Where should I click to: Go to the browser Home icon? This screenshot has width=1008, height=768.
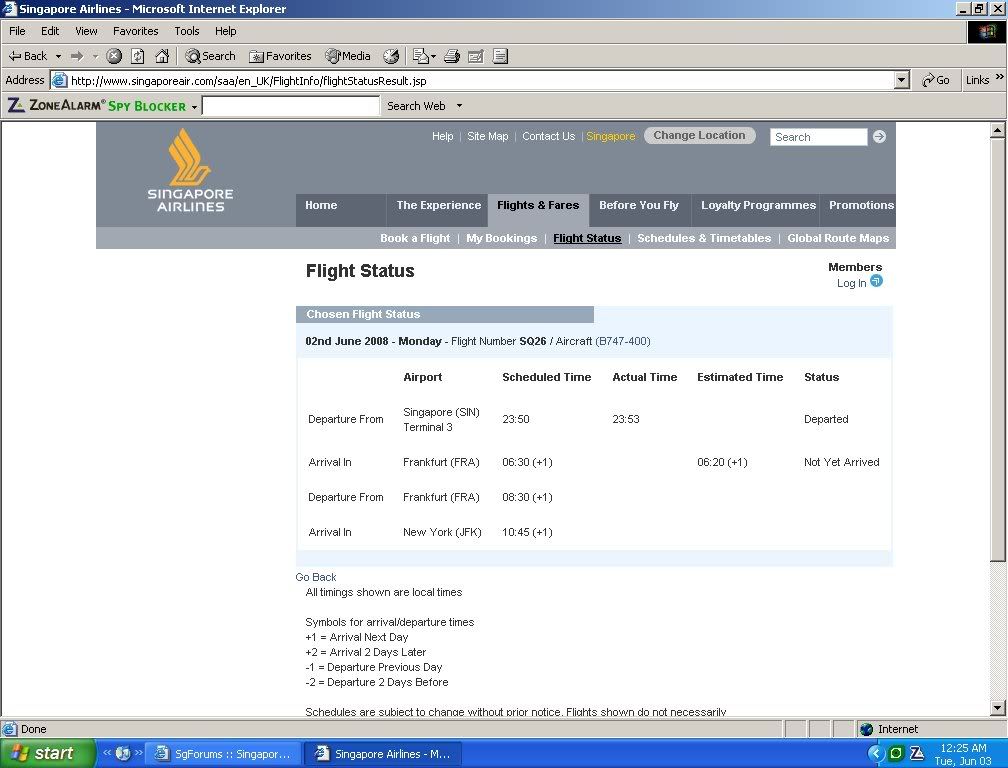pyautogui.click(x=162, y=56)
